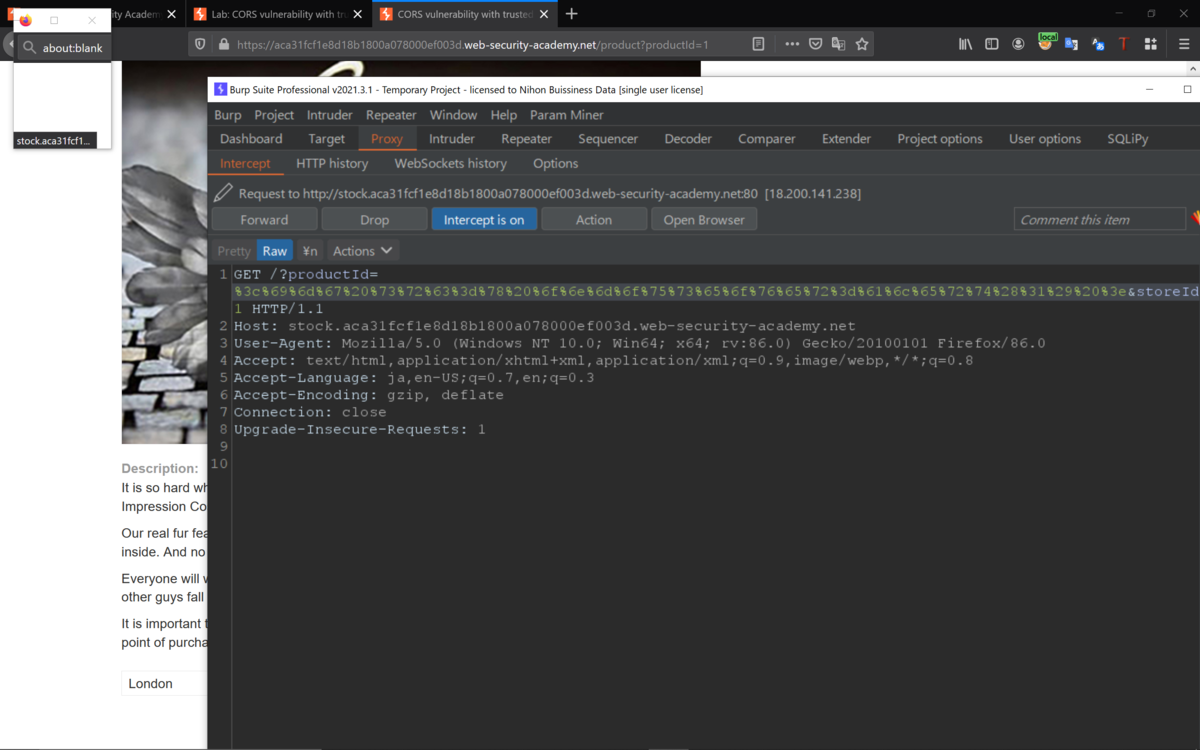Open the Param Miner menu
Viewport: 1200px width, 750px height.
(x=567, y=115)
